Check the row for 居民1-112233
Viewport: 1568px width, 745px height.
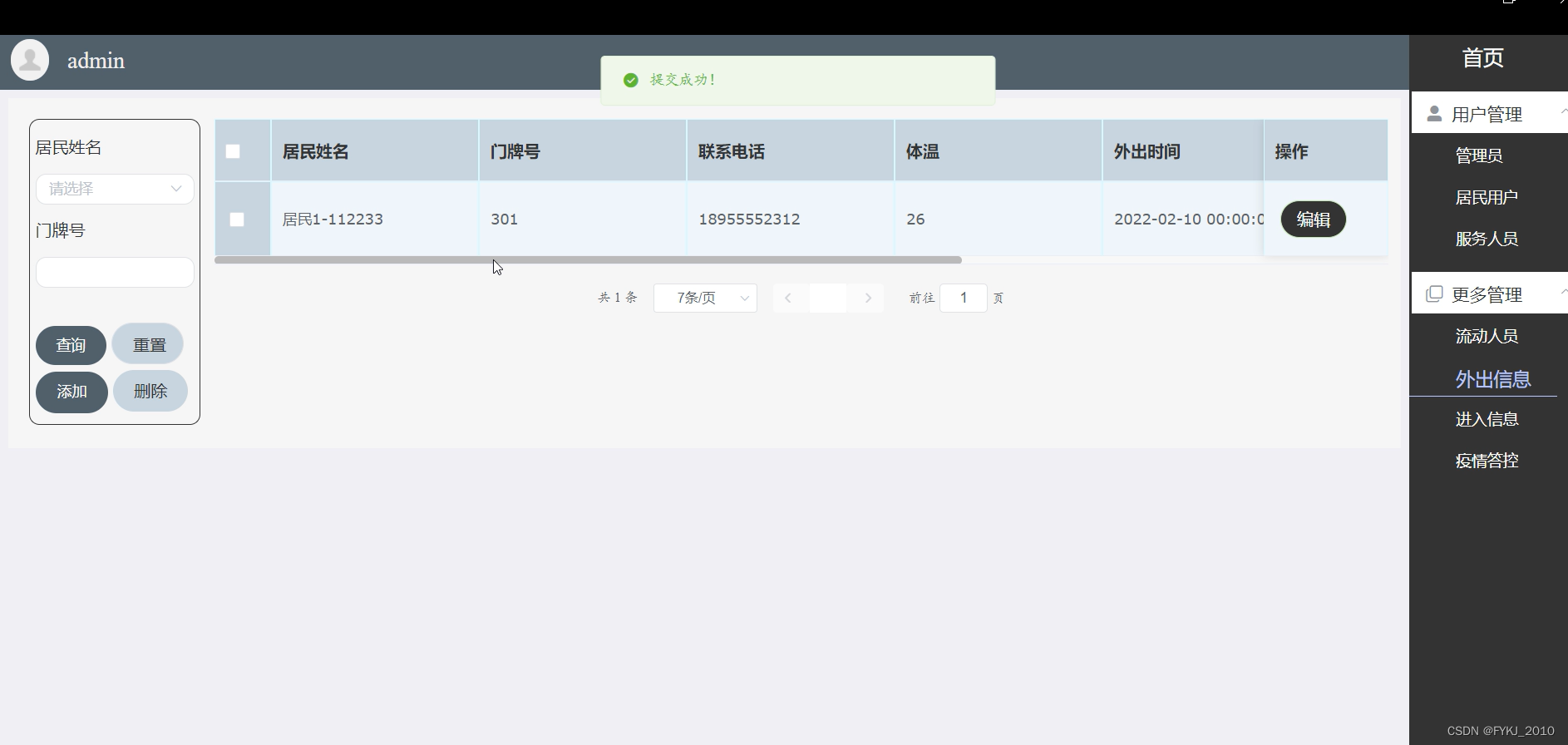point(237,220)
